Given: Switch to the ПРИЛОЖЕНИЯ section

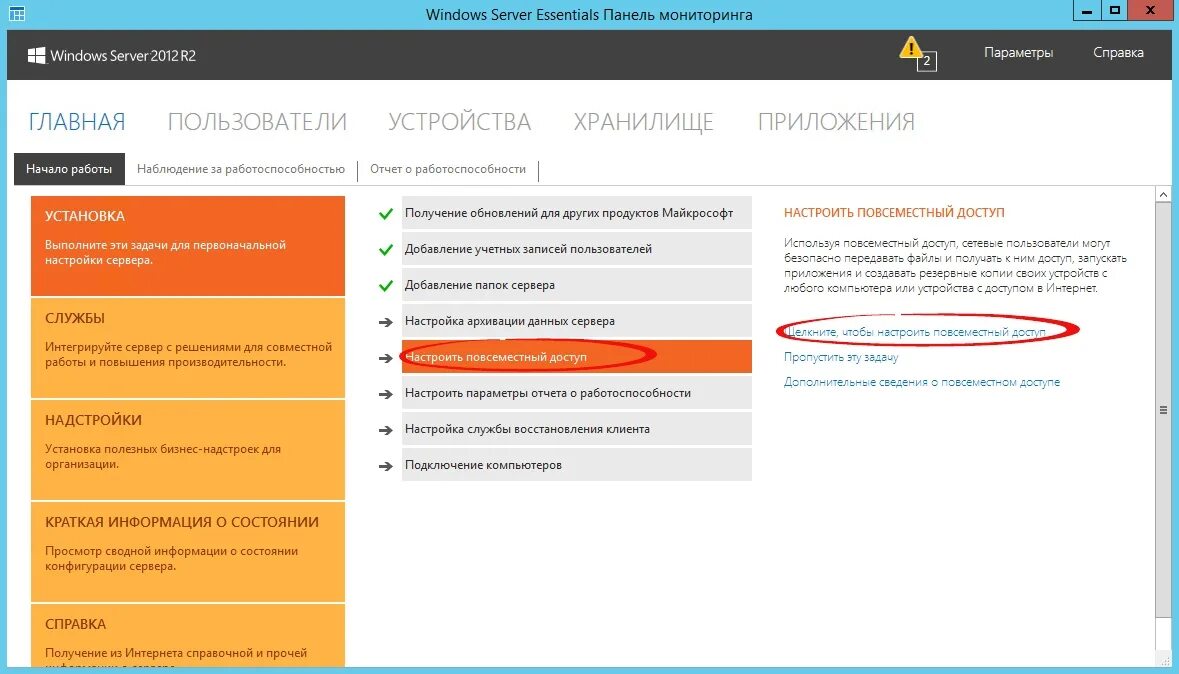Looking at the screenshot, I should (836, 122).
